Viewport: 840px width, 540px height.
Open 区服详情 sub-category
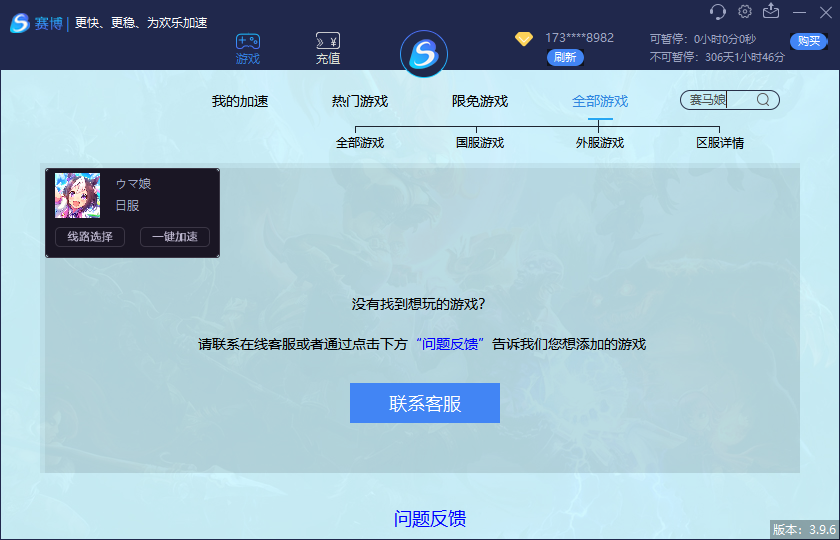tap(719, 143)
